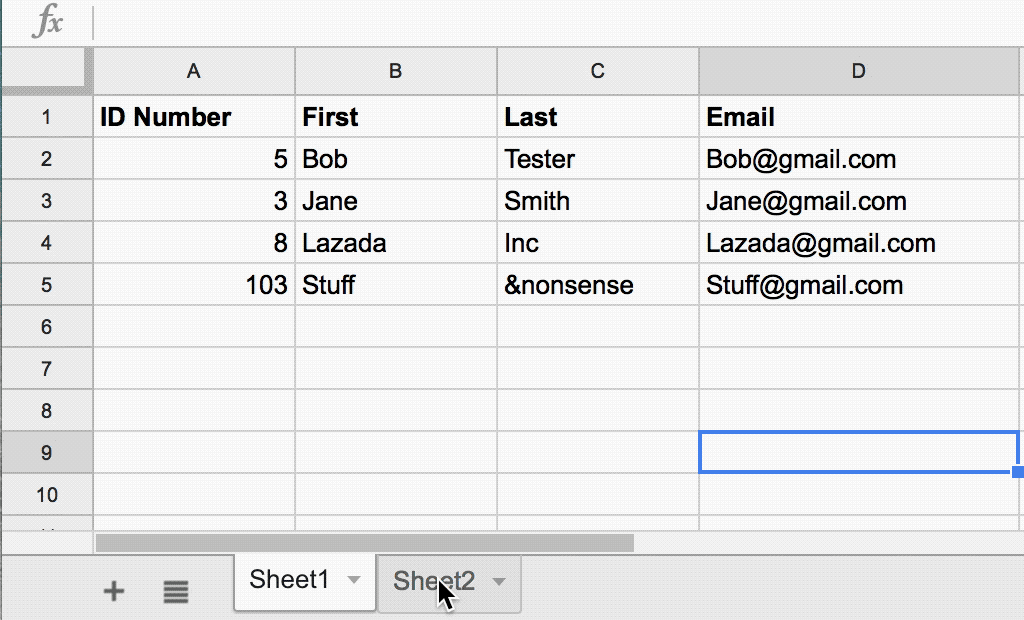Select column D header

[x=858, y=71]
